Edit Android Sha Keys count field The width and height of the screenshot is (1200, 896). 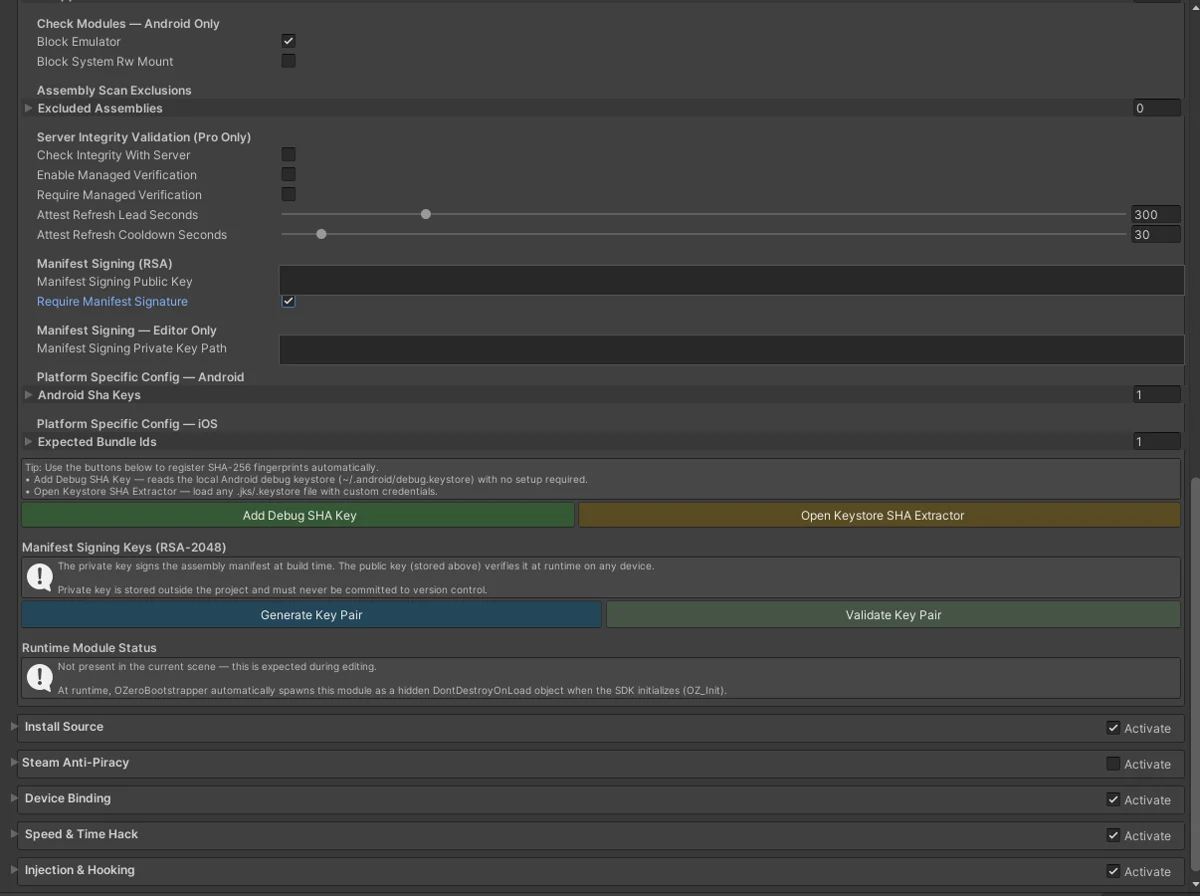(1156, 395)
